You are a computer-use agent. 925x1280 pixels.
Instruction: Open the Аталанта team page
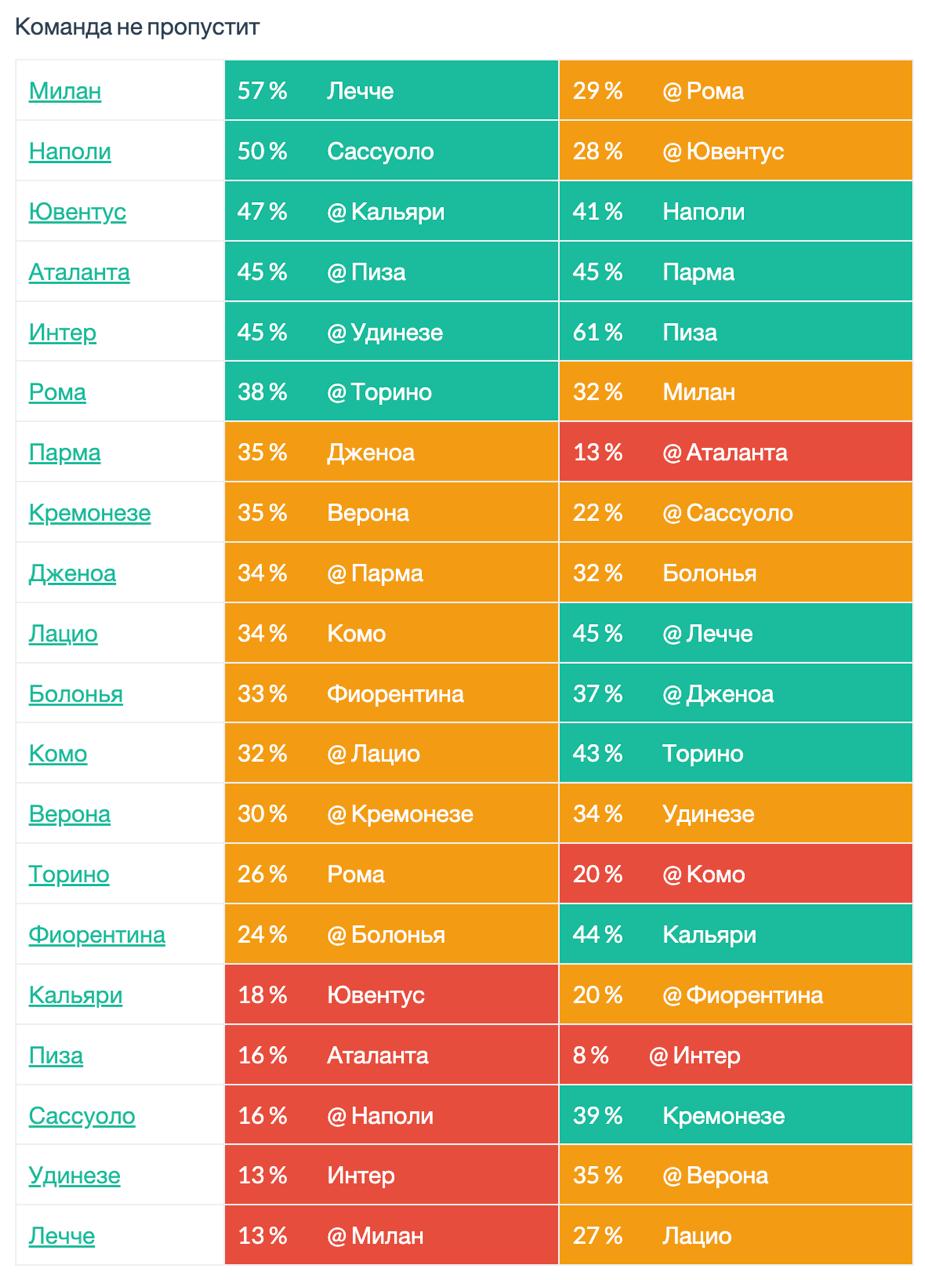(x=79, y=272)
